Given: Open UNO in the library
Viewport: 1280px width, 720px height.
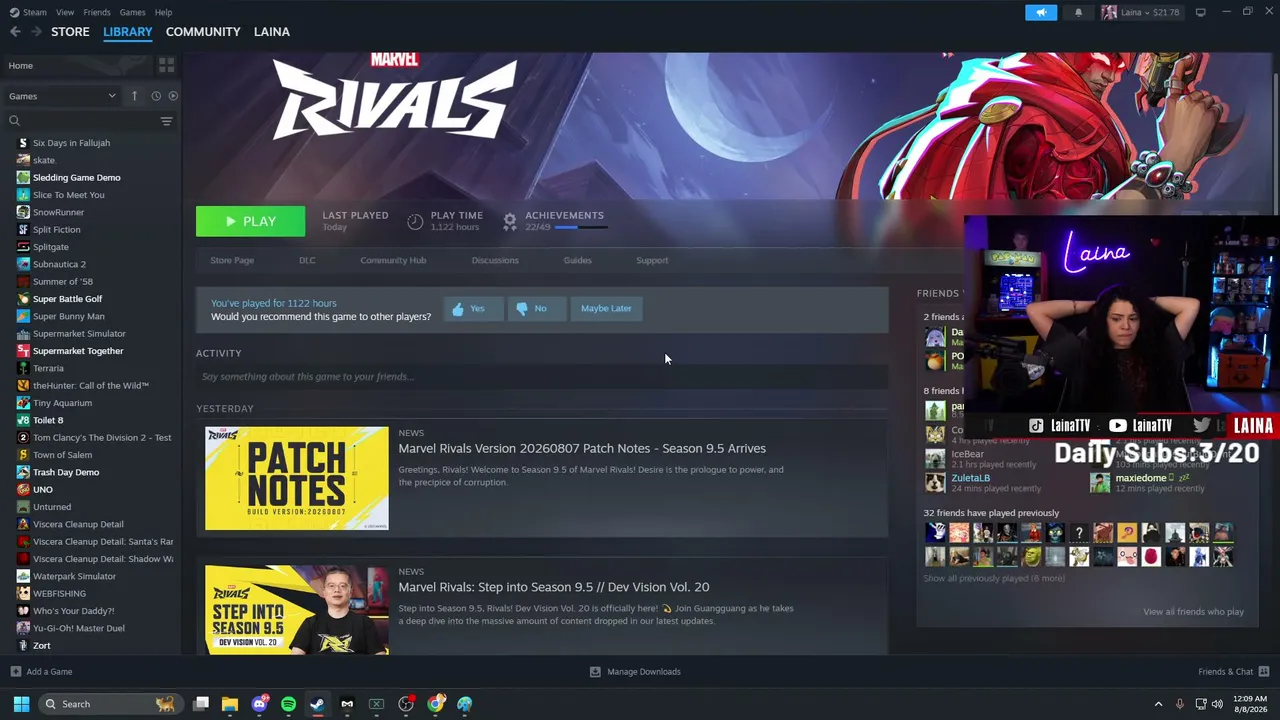Looking at the screenshot, I should [42, 490].
